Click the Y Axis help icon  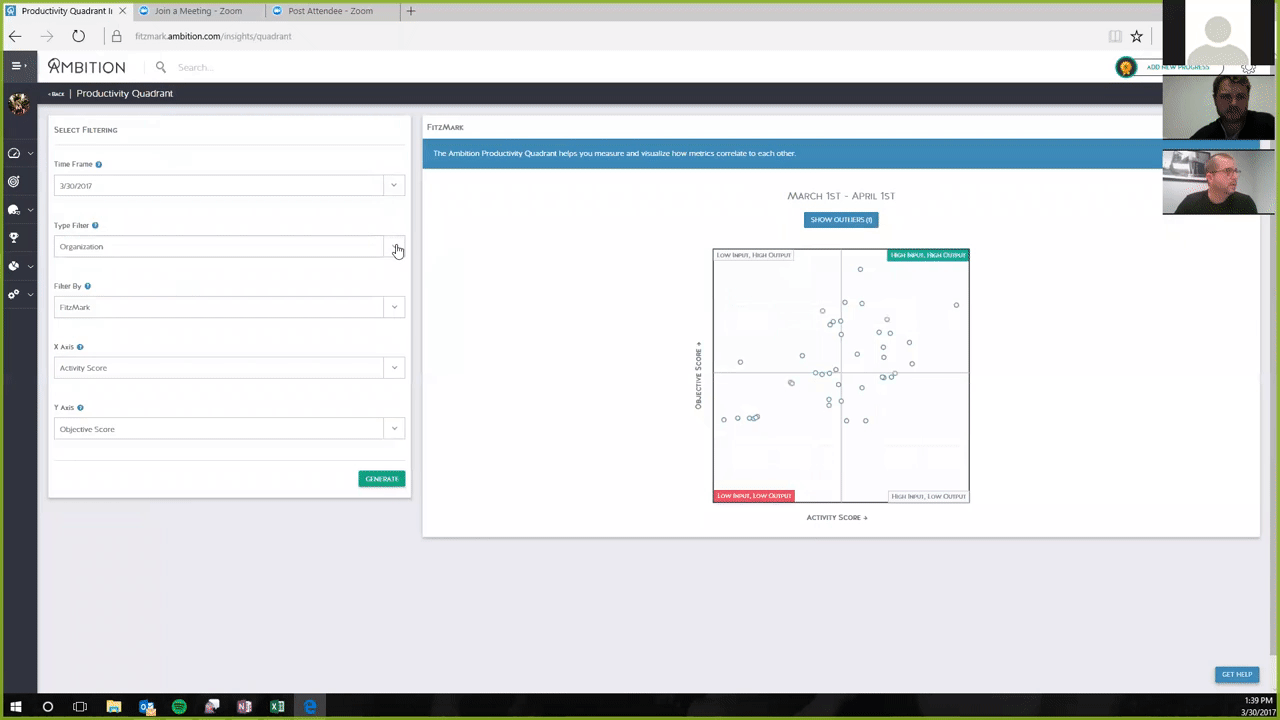coord(80,408)
